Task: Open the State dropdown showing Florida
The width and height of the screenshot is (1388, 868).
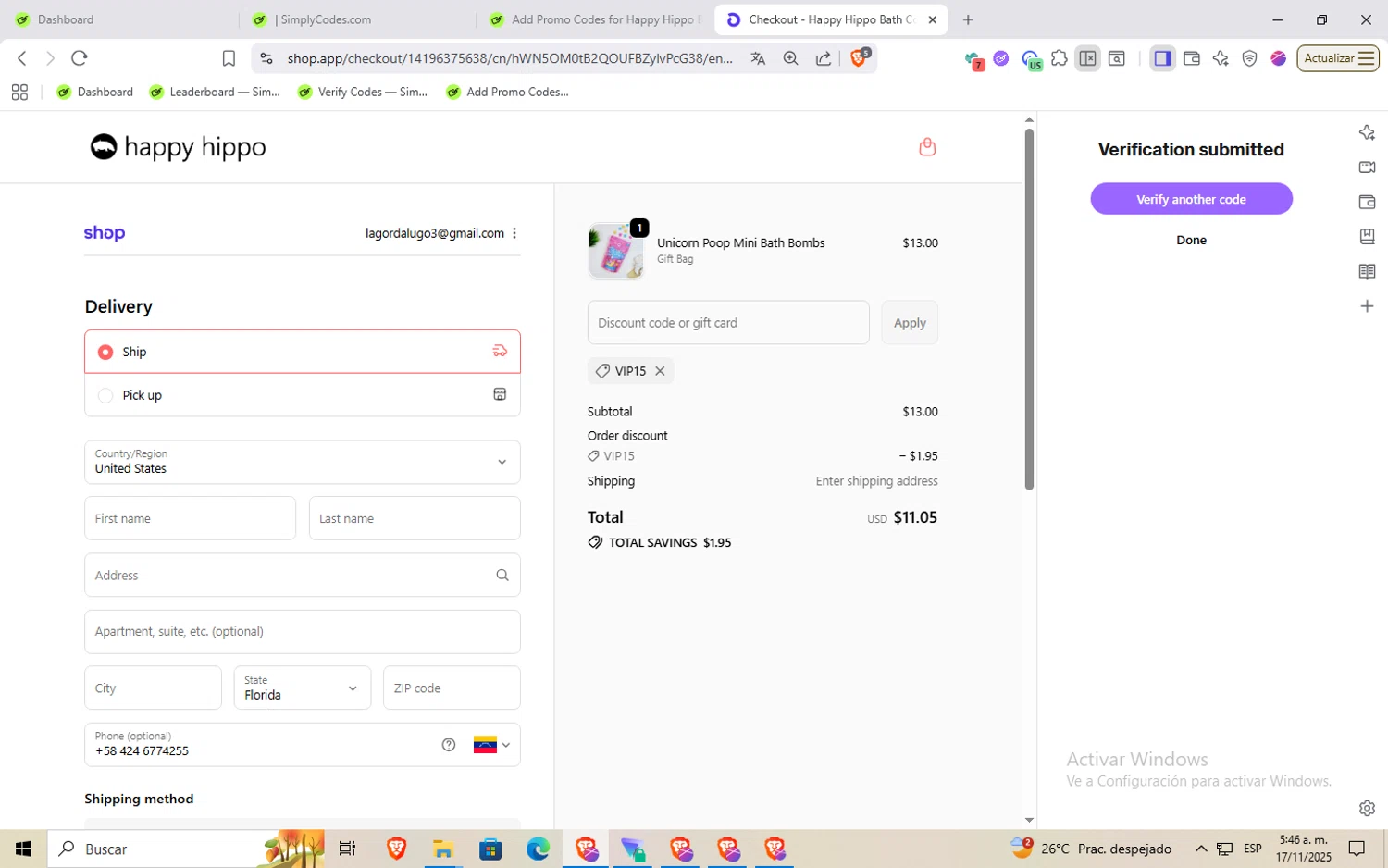Action: point(302,688)
